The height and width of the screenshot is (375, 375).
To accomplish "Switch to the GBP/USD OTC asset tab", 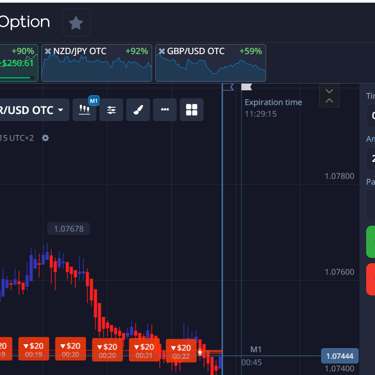I will coord(210,63).
